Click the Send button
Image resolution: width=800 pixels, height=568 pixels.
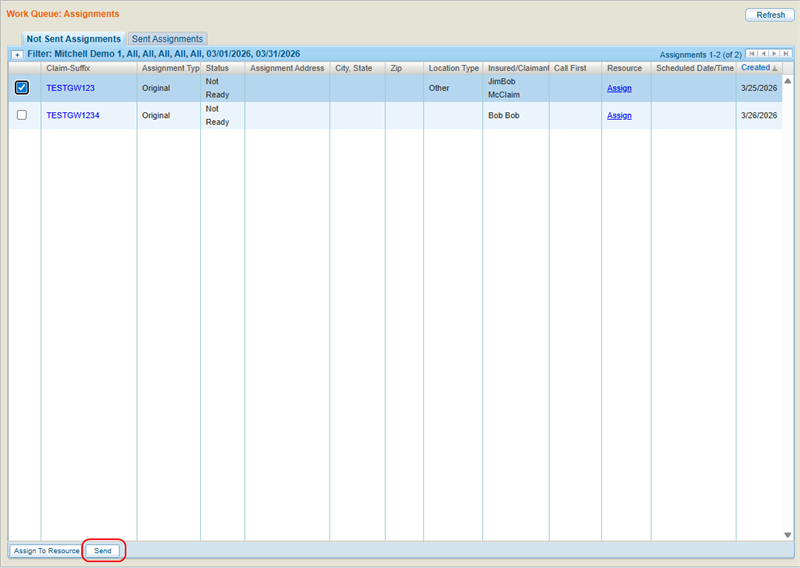pos(103,551)
